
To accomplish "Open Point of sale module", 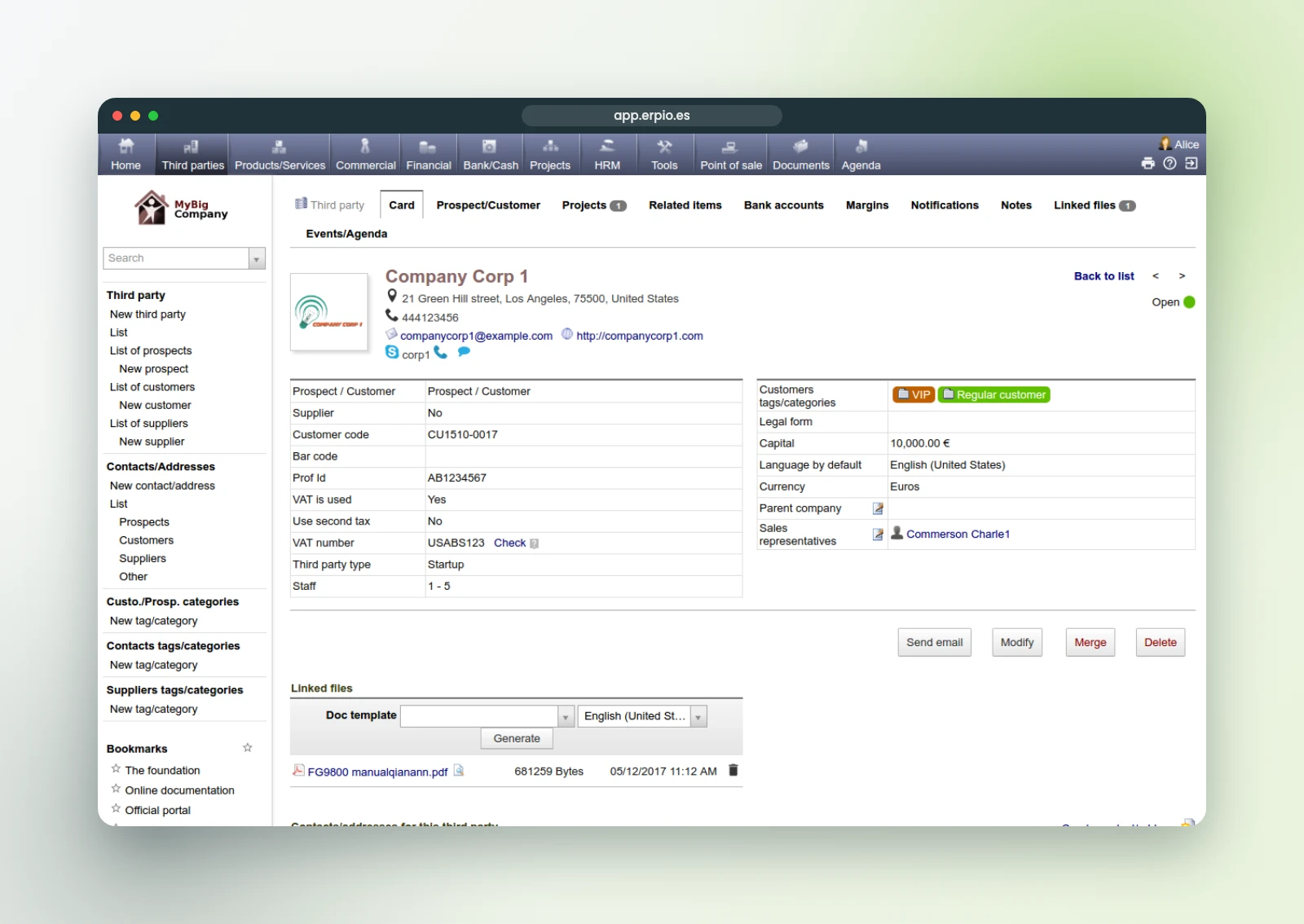I will click(x=731, y=155).
